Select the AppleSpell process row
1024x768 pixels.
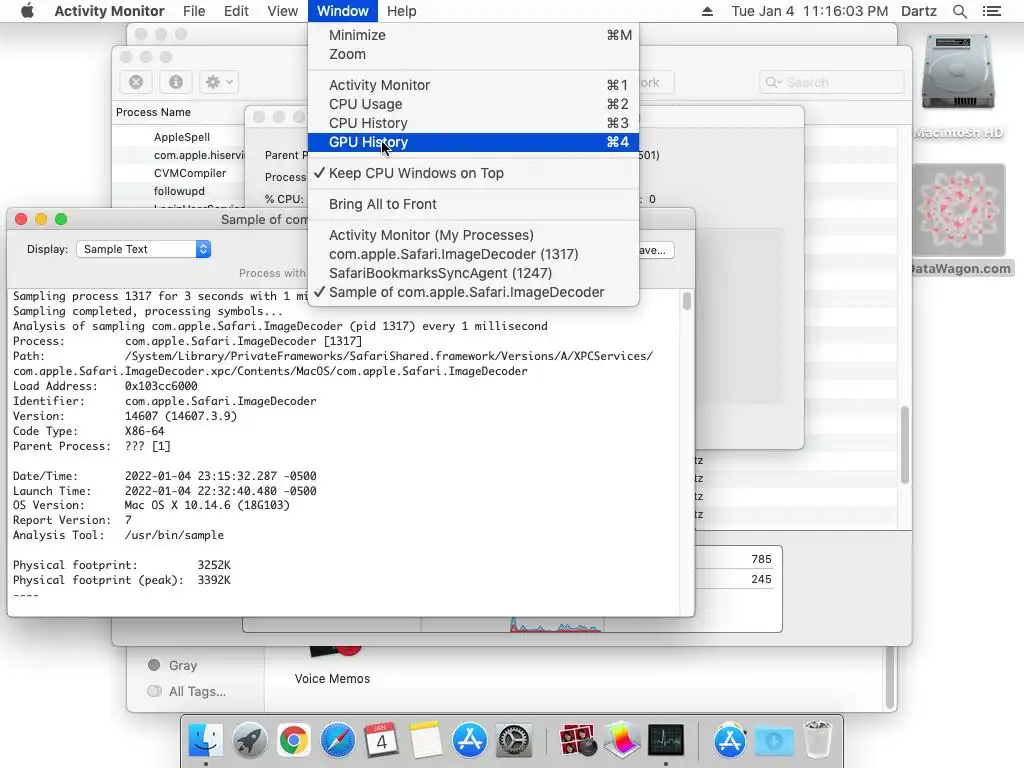pos(180,137)
